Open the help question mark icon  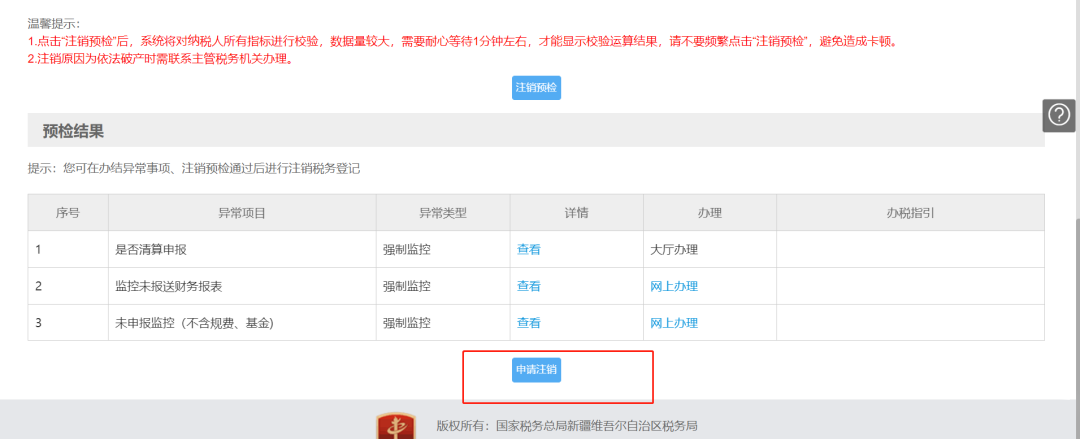[1059, 115]
